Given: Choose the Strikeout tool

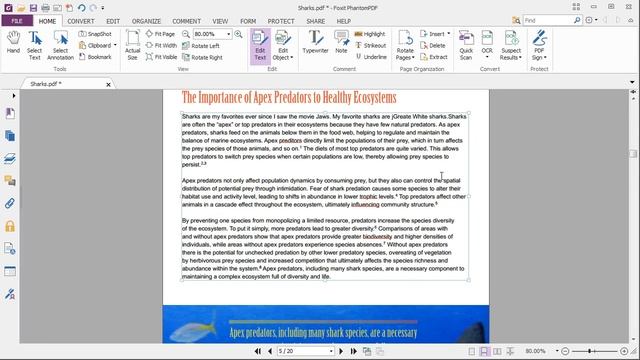Looking at the screenshot, I should [370, 45].
